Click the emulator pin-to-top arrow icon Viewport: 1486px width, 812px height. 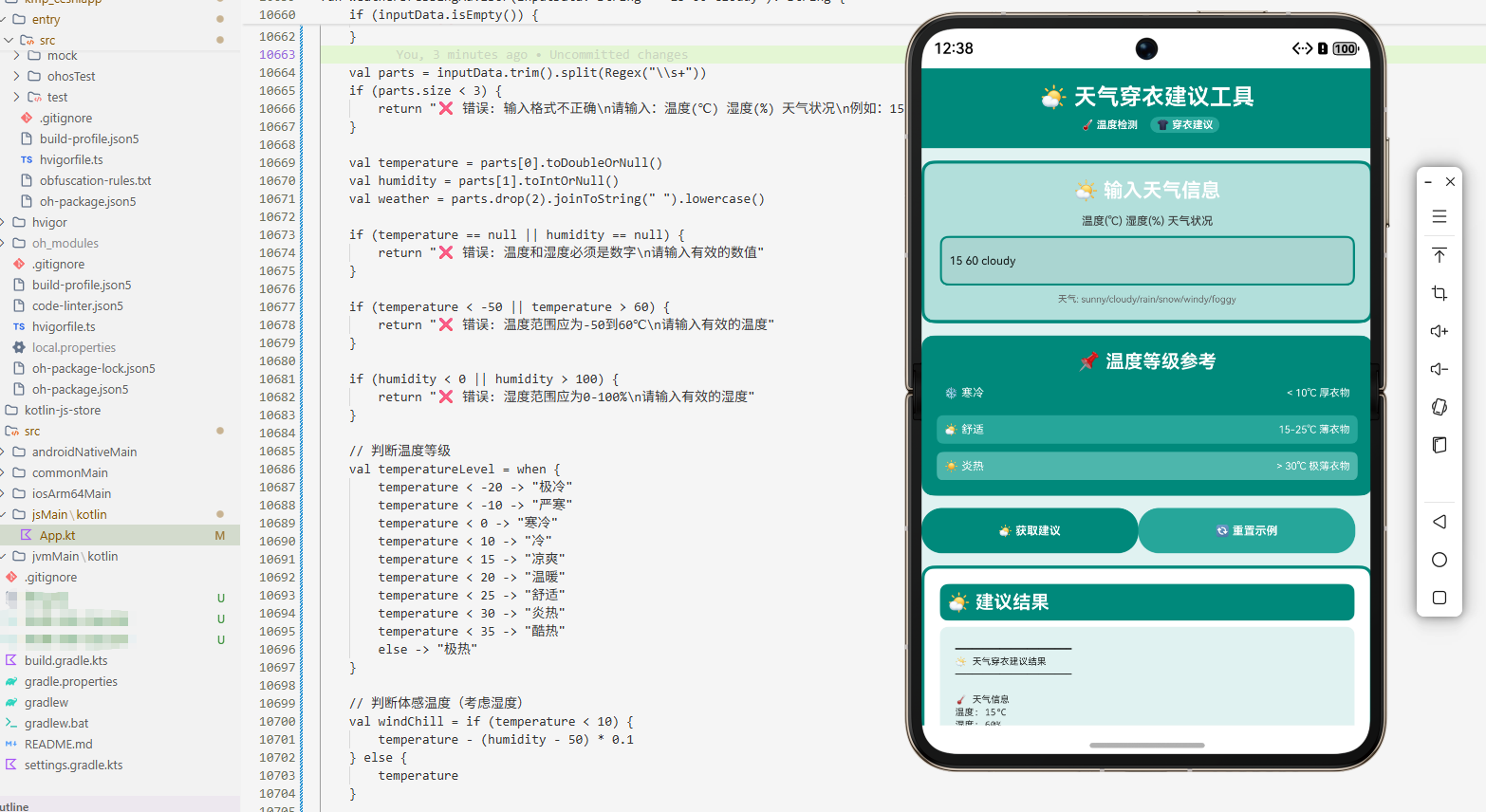(x=1440, y=255)
